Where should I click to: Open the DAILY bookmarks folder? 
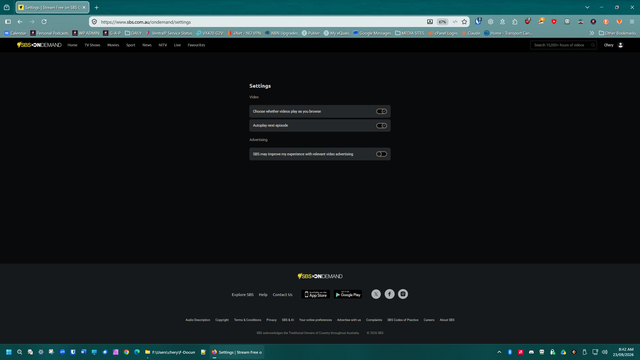click(x=133, y=33)
